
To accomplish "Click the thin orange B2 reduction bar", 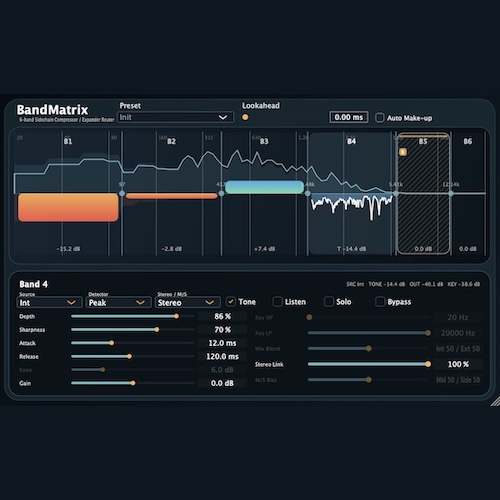I will click(x=172, y=196).
